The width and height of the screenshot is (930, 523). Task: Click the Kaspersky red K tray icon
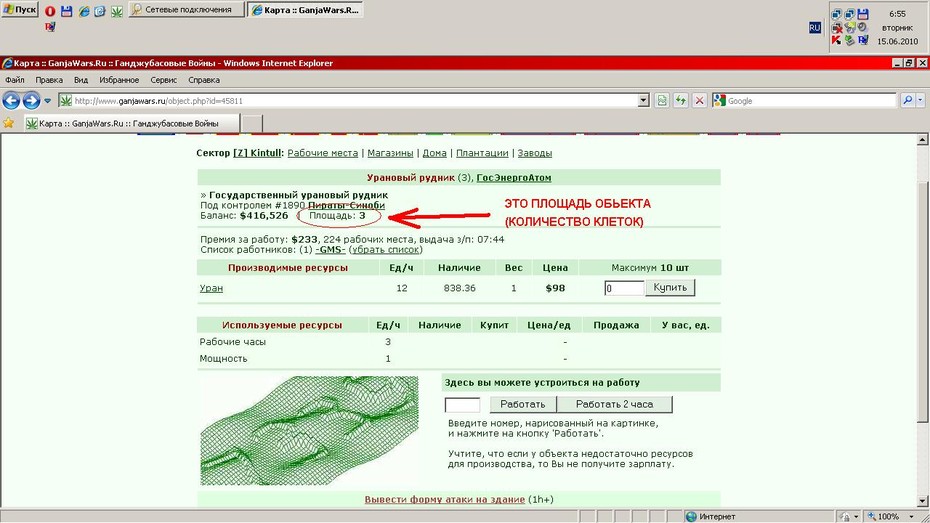[x=836, y=40]
